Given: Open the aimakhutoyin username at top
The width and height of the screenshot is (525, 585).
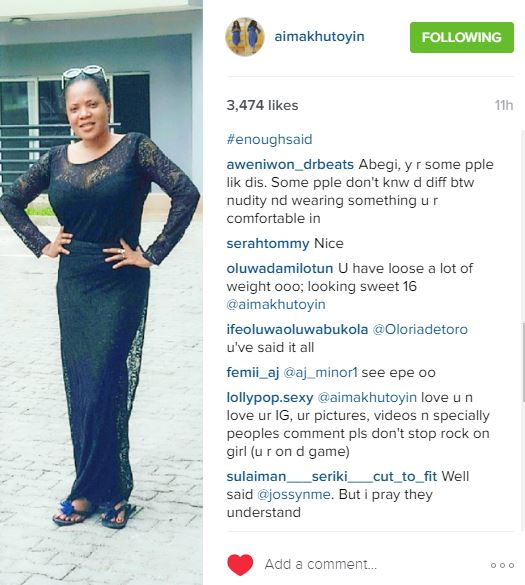Looking at the screenshot, I should click(319, 37).
